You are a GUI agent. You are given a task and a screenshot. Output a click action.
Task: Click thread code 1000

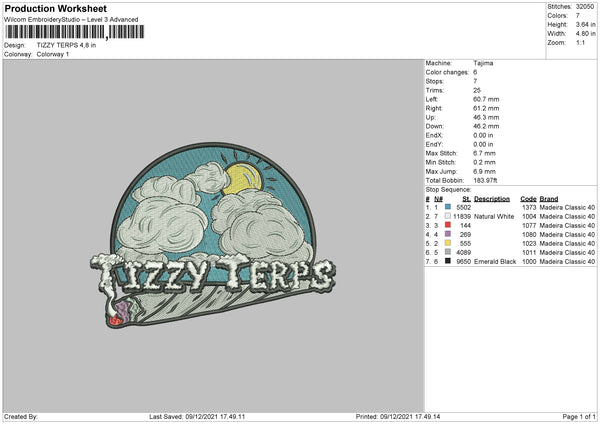tap(529, 262)
